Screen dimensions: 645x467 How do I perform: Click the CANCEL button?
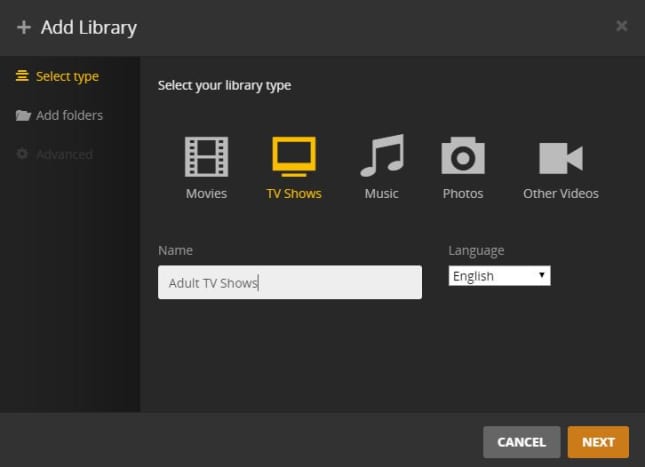point(522,442)
